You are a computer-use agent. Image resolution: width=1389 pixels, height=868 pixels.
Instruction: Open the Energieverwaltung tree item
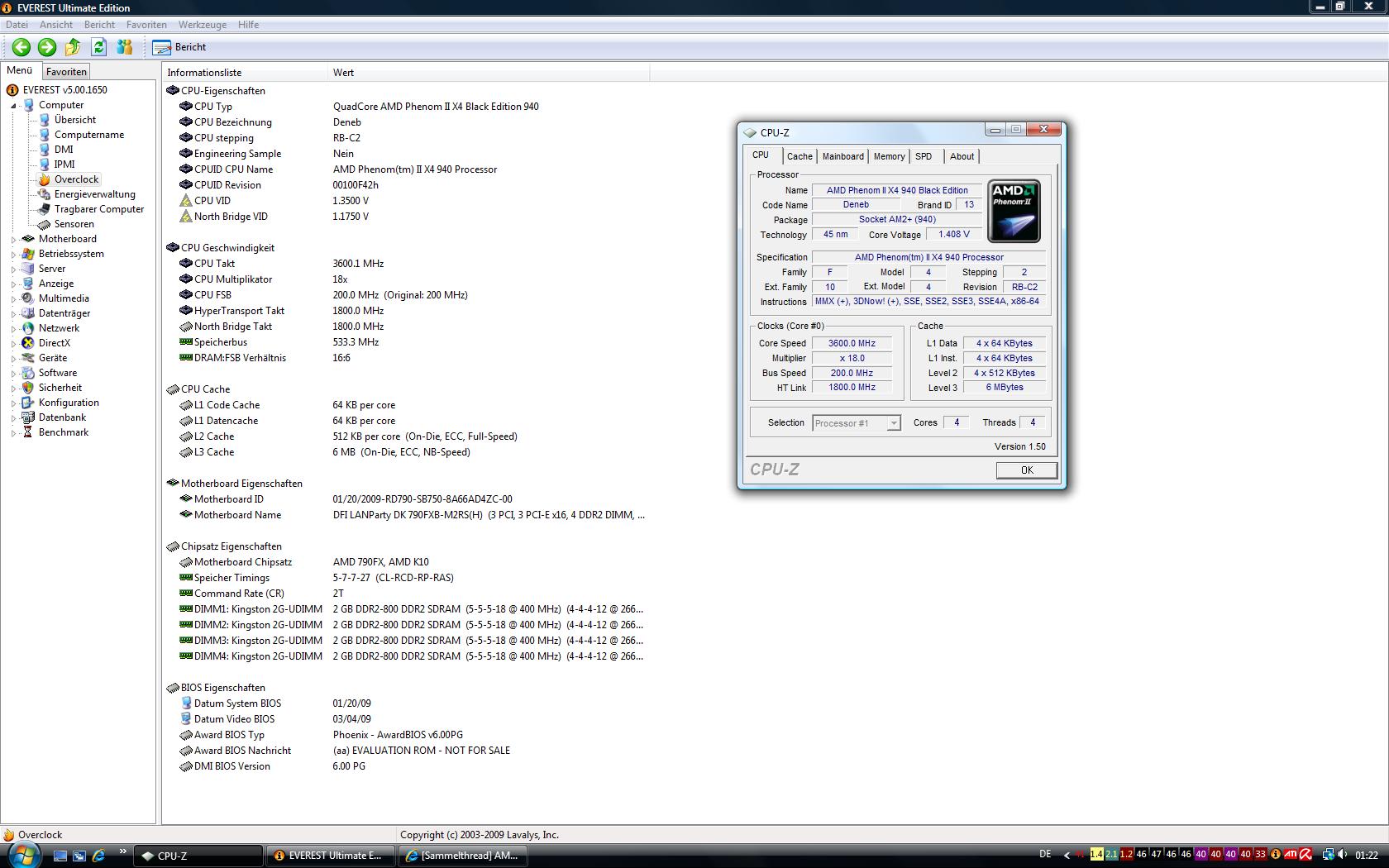(94, 194)
